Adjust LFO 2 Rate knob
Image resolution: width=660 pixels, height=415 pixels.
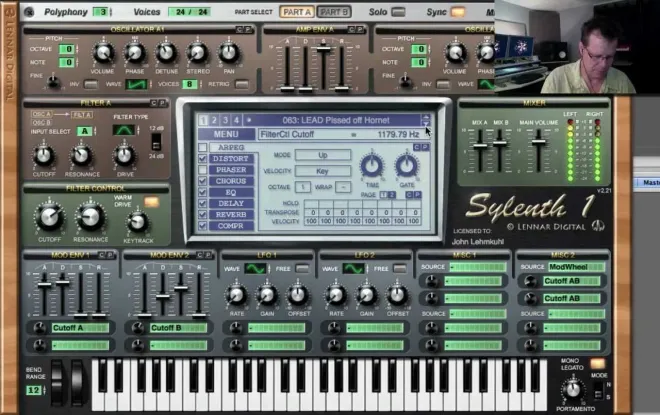point(336,295)
